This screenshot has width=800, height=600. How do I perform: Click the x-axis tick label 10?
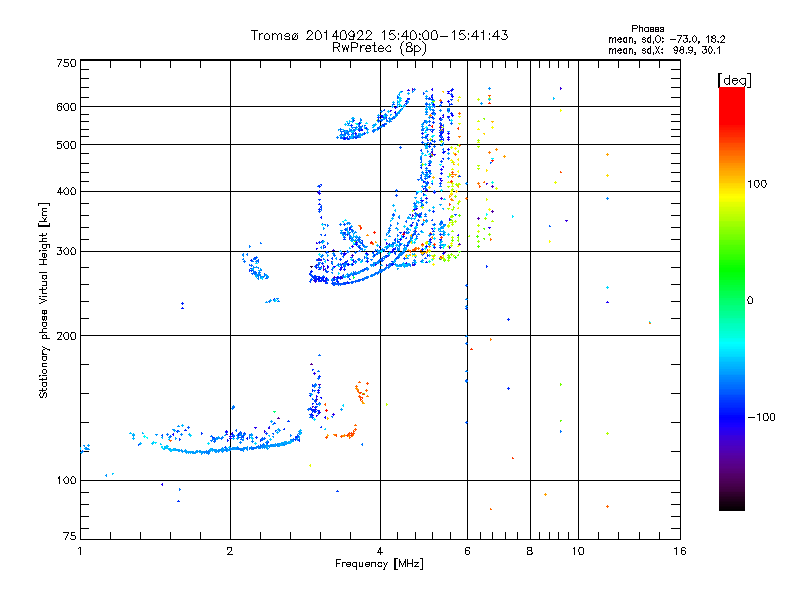(x=578, y=551)
